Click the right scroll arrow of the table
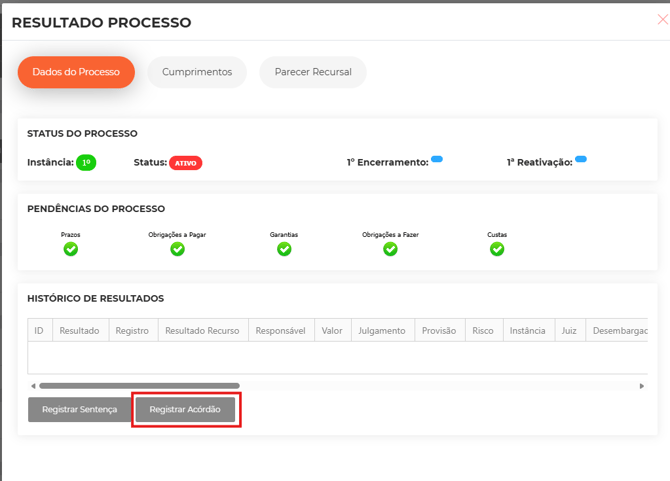The width and height of the screenshot is (670, 481). [x=642, y=386]
